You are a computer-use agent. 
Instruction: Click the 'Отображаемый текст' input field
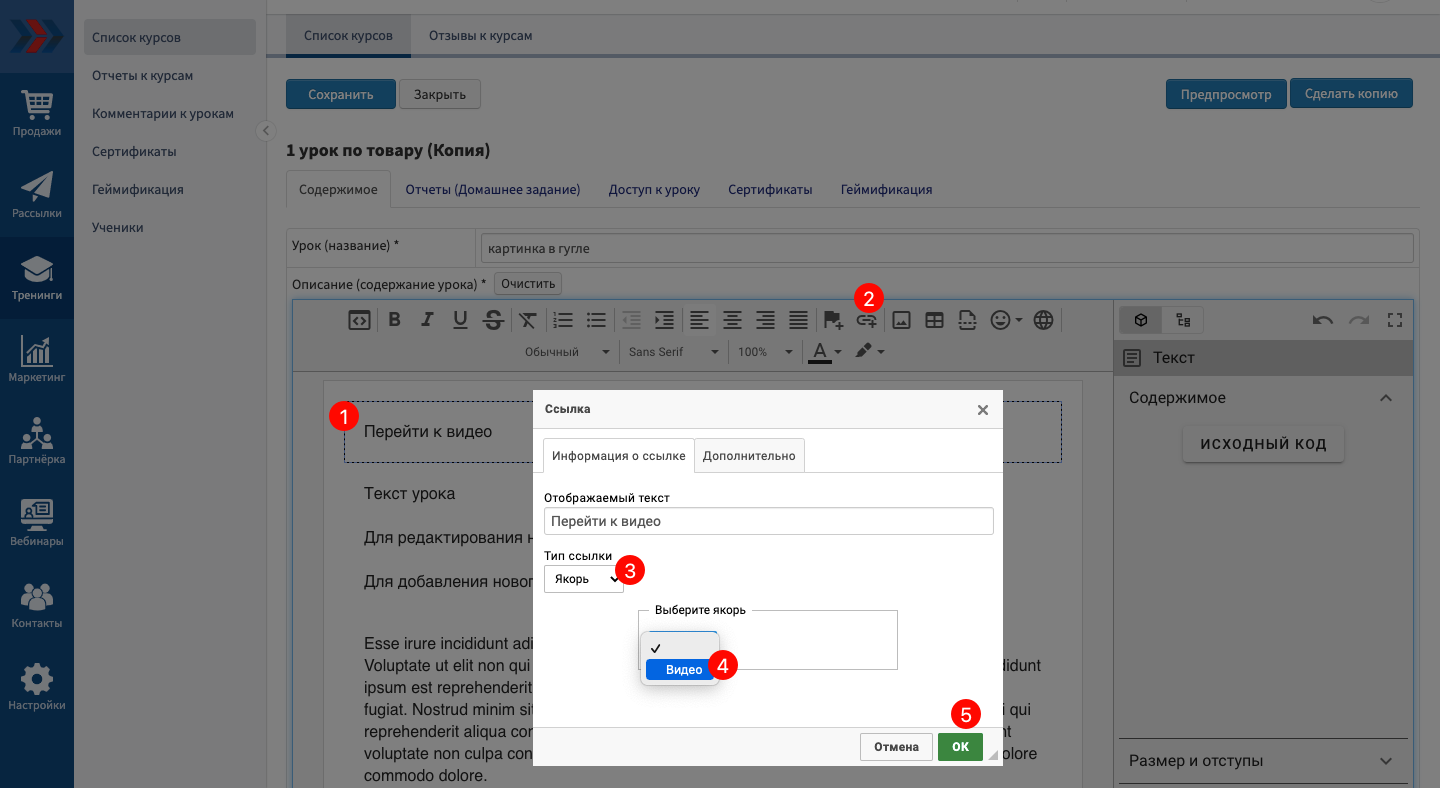tap(768, 521)
